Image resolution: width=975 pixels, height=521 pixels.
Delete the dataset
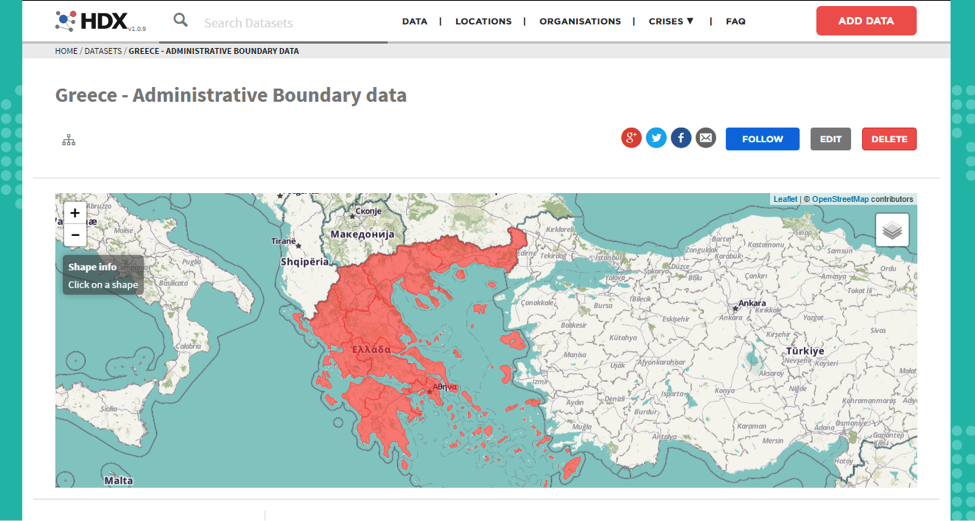tap(888, 139)
